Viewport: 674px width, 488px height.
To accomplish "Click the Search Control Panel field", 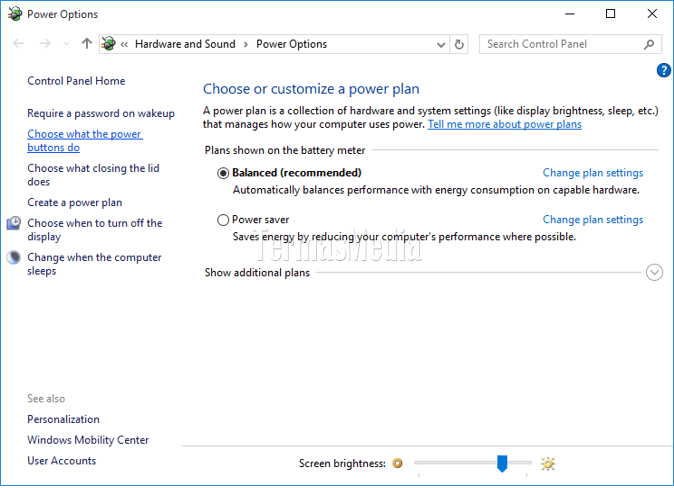I will point(570,44).
